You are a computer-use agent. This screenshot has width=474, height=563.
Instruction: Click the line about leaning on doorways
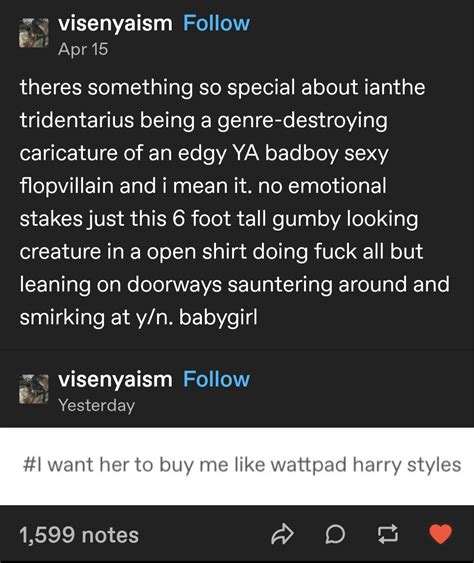234,284
